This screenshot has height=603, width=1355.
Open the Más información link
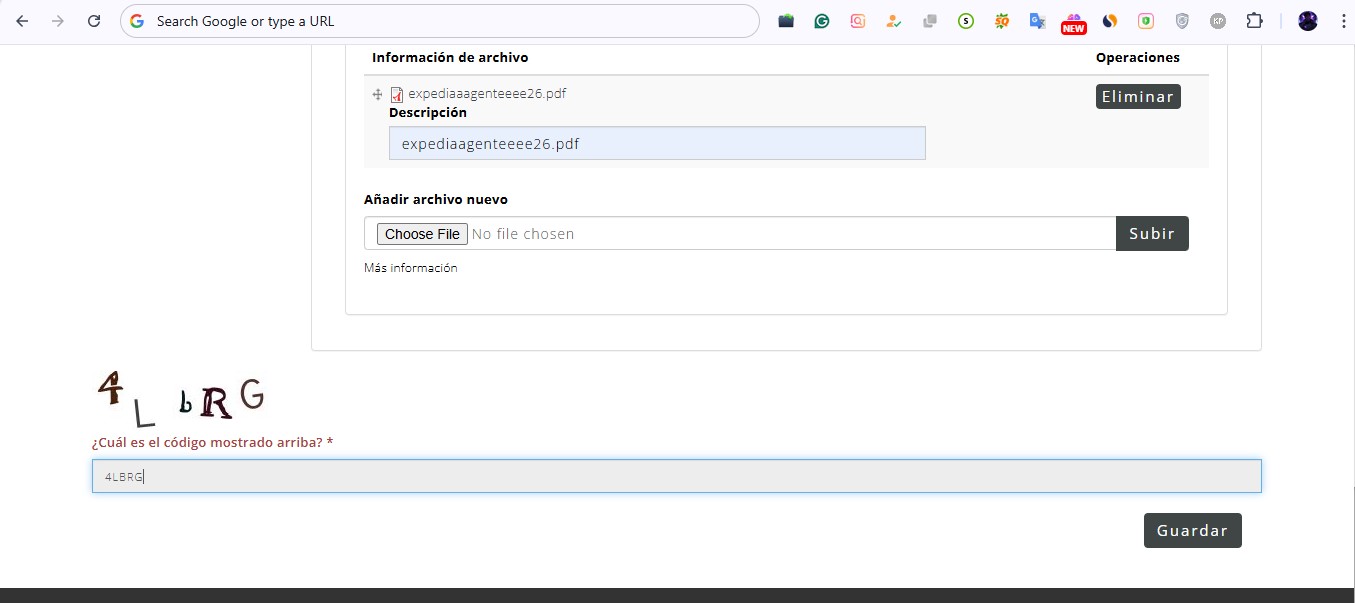pos(411,268)
